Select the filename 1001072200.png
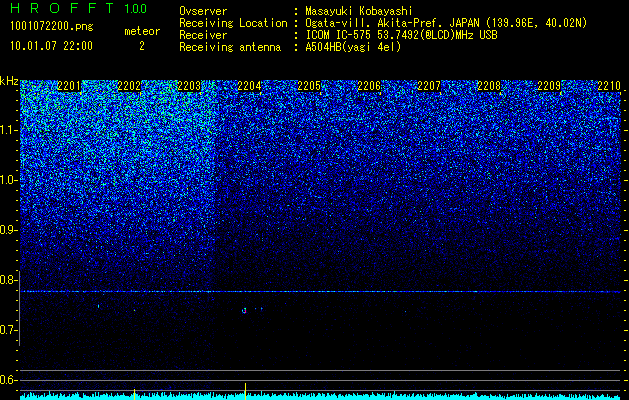Screen dimensions: 629x400 click(52, 27)
